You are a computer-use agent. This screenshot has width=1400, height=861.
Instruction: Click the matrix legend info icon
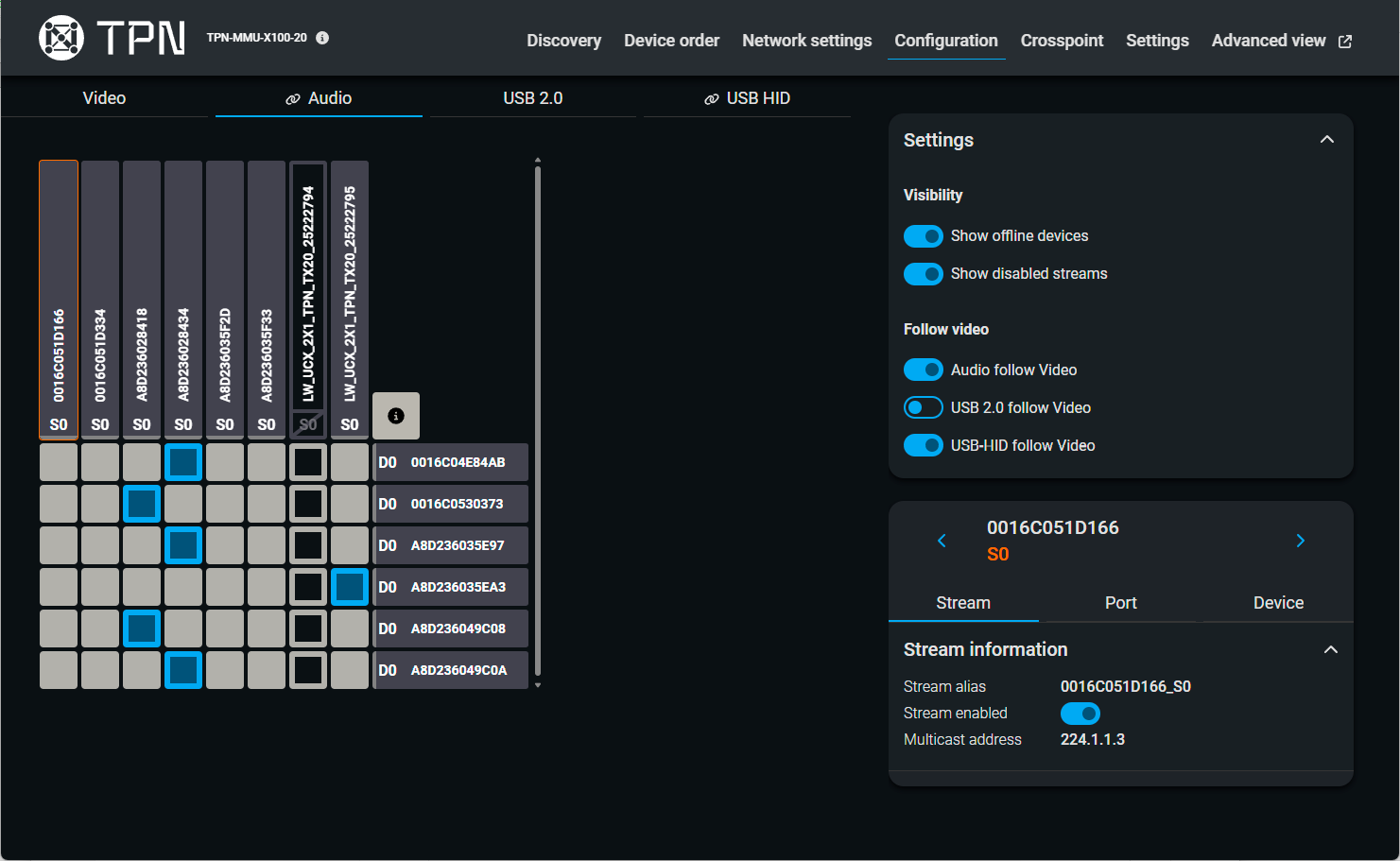point(396,416)
